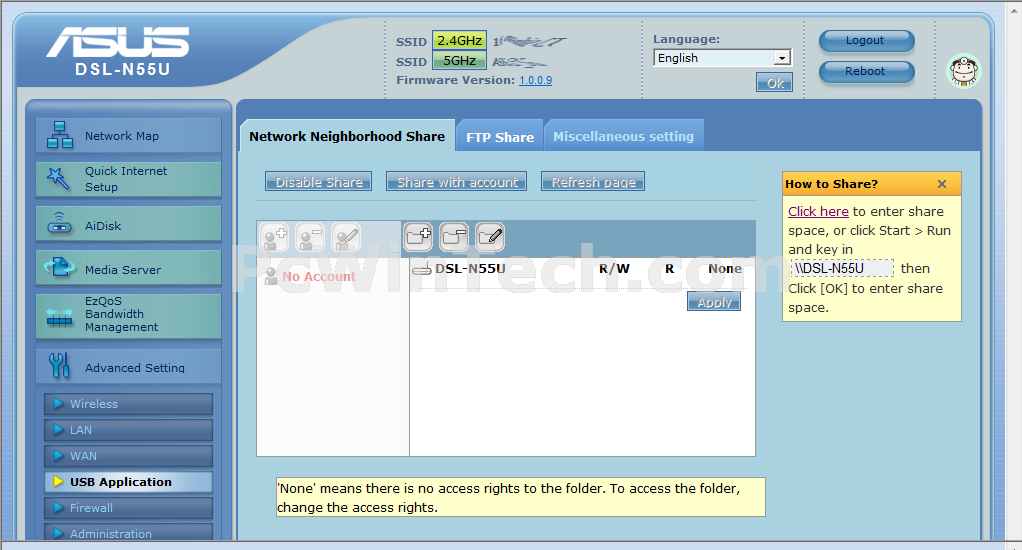This screenshot has width=1022, height=550.
Task: Expand the Administration submenu
Action: 128,533
